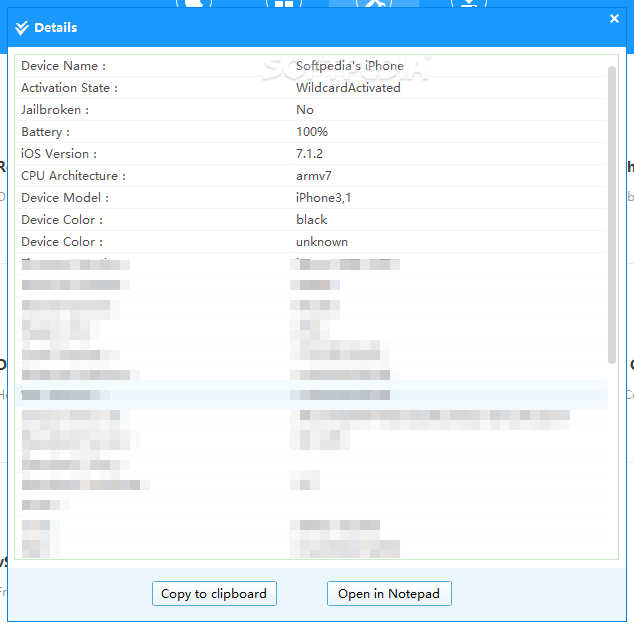Select the armv7 value

tap(314, 176)
